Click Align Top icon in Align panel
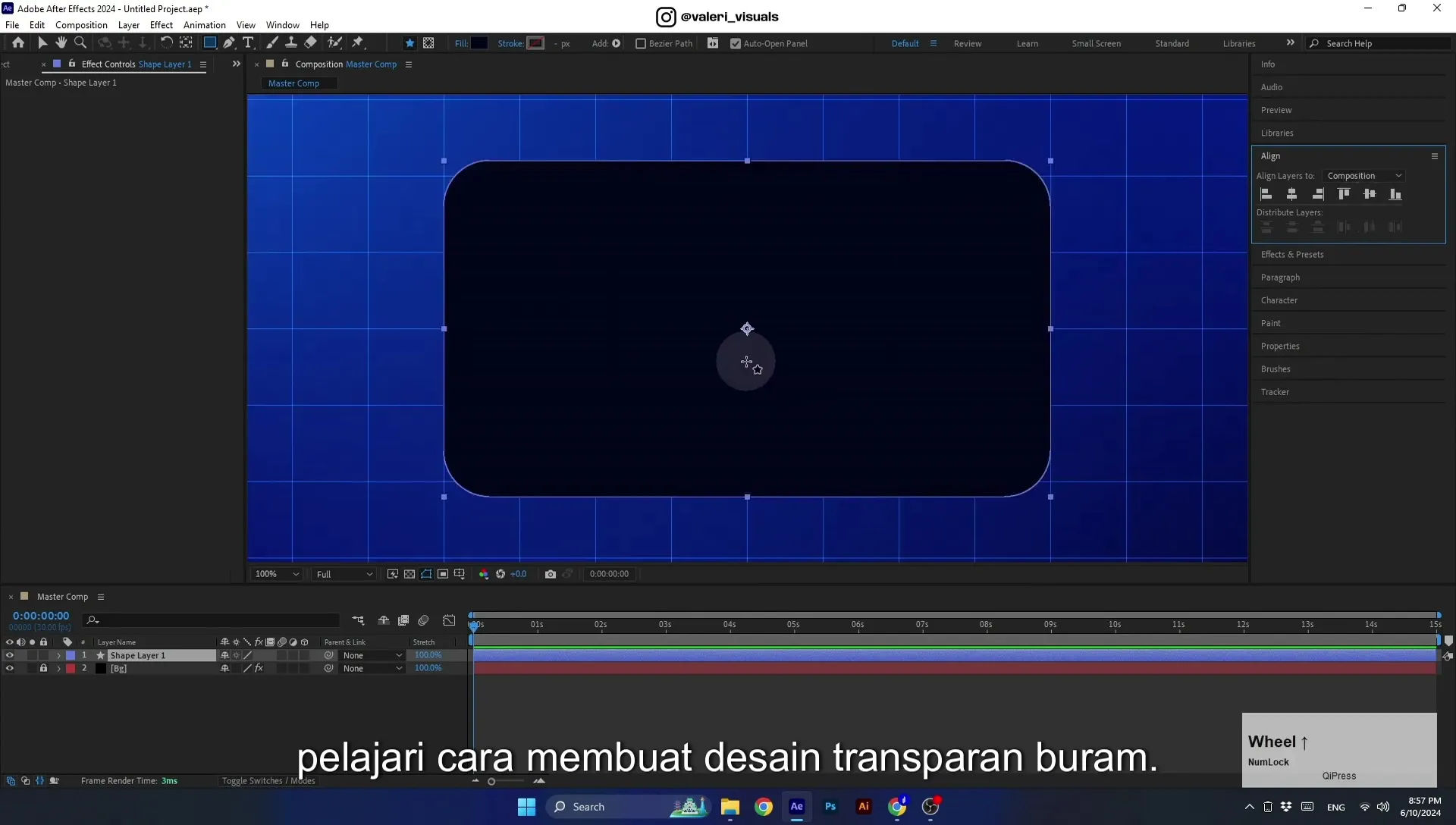Viewport: 1456px width, 825px height. pos(1344,195)
